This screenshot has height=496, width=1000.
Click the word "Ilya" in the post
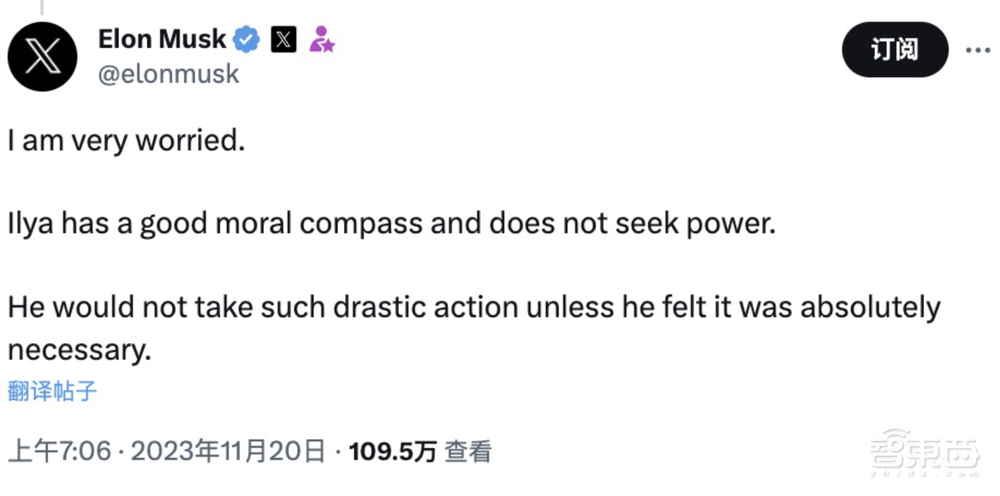31,224
